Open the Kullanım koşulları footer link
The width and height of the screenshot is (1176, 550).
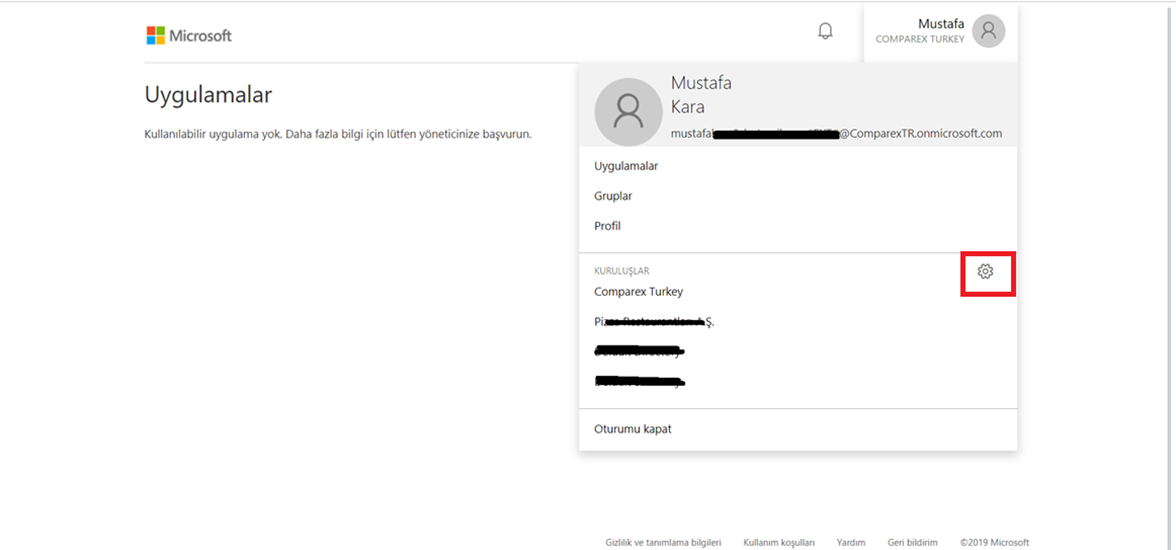[778, 542]
